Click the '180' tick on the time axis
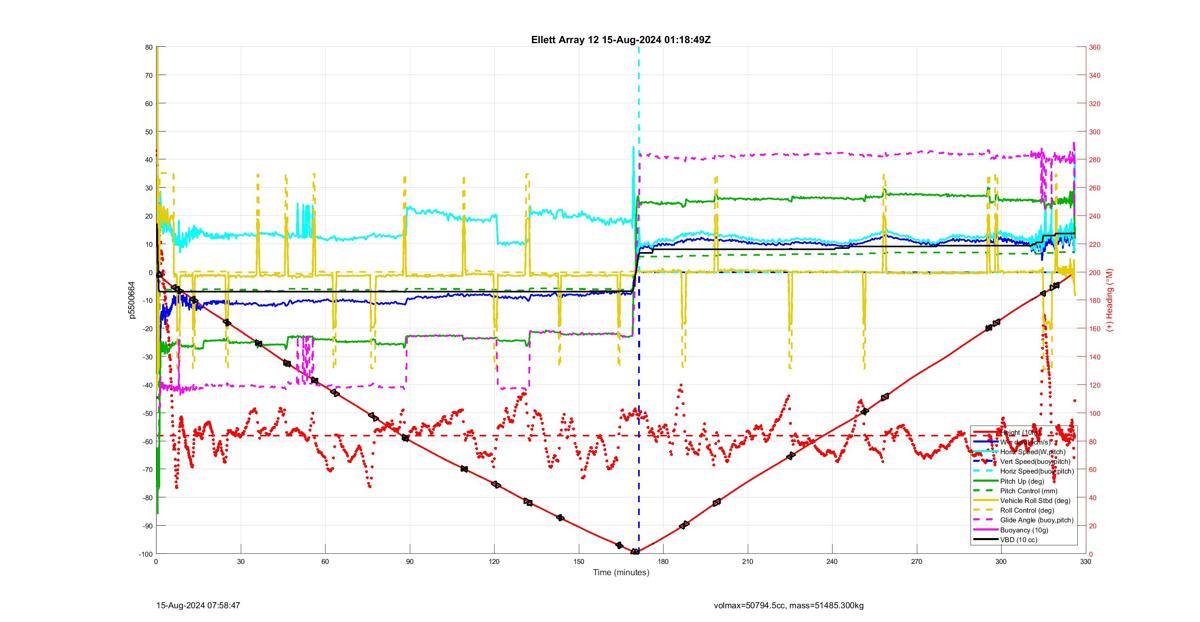 pyautogui.click(x=663, y=561)
